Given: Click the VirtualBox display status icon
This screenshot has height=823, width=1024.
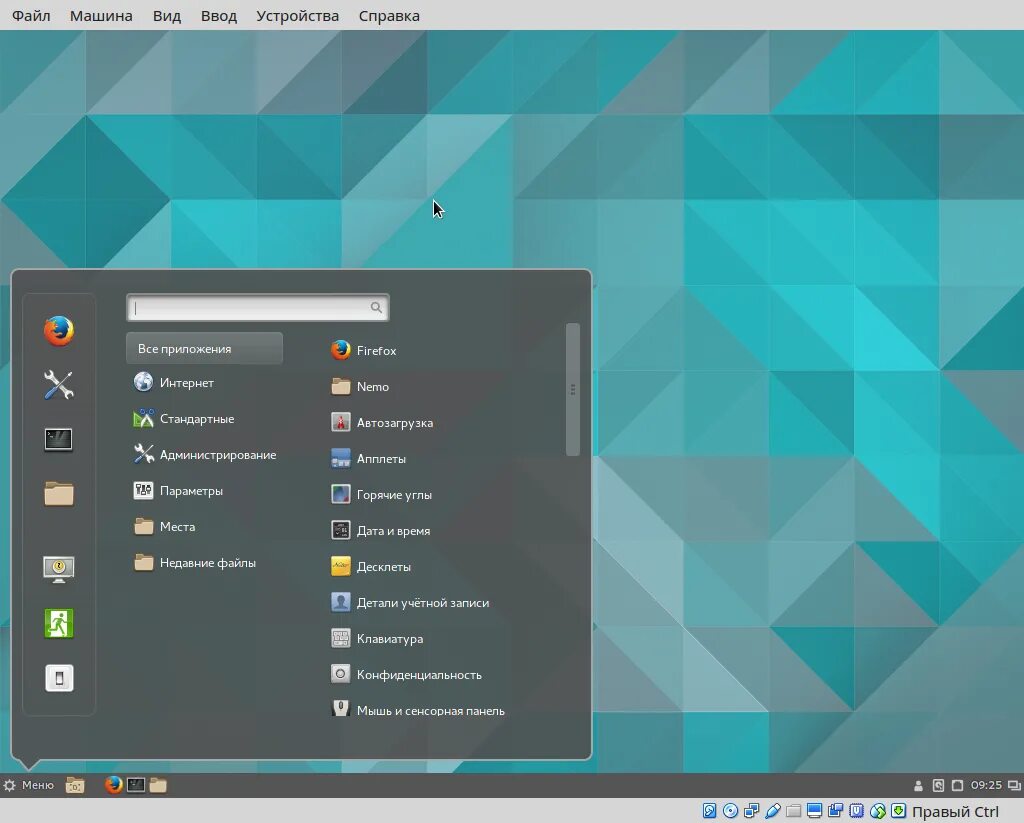Looking at the screenshot, I should tap(814, 811).
